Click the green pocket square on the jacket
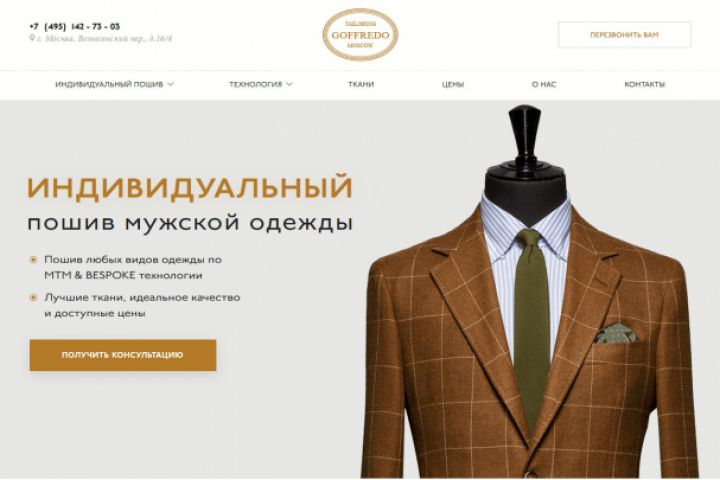The width and height of the screenshot is (720, 480). 616,333
